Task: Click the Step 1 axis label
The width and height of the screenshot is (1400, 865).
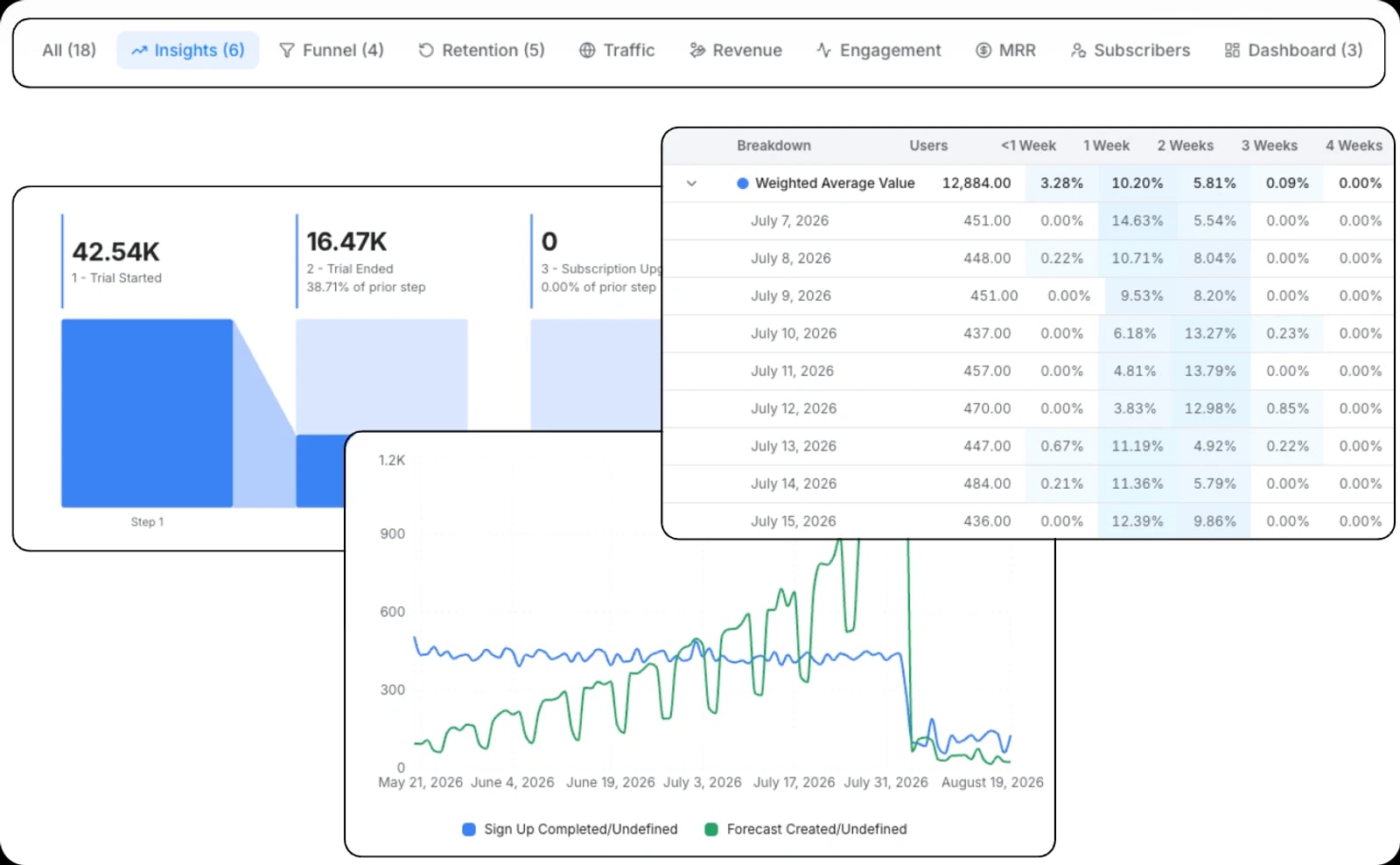Action: click(147, 522)
